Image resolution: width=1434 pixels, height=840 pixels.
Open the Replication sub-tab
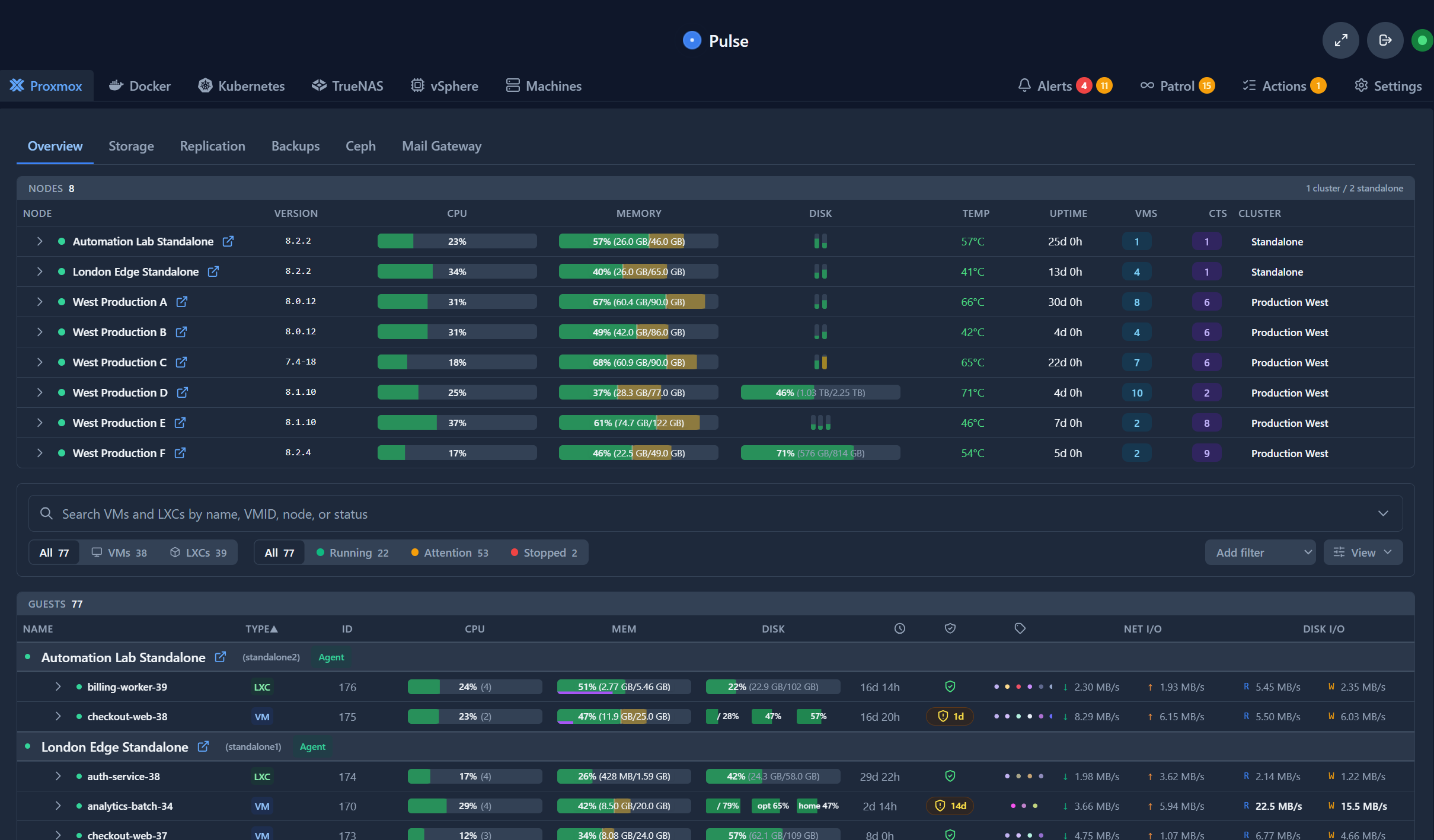(212, 146)
